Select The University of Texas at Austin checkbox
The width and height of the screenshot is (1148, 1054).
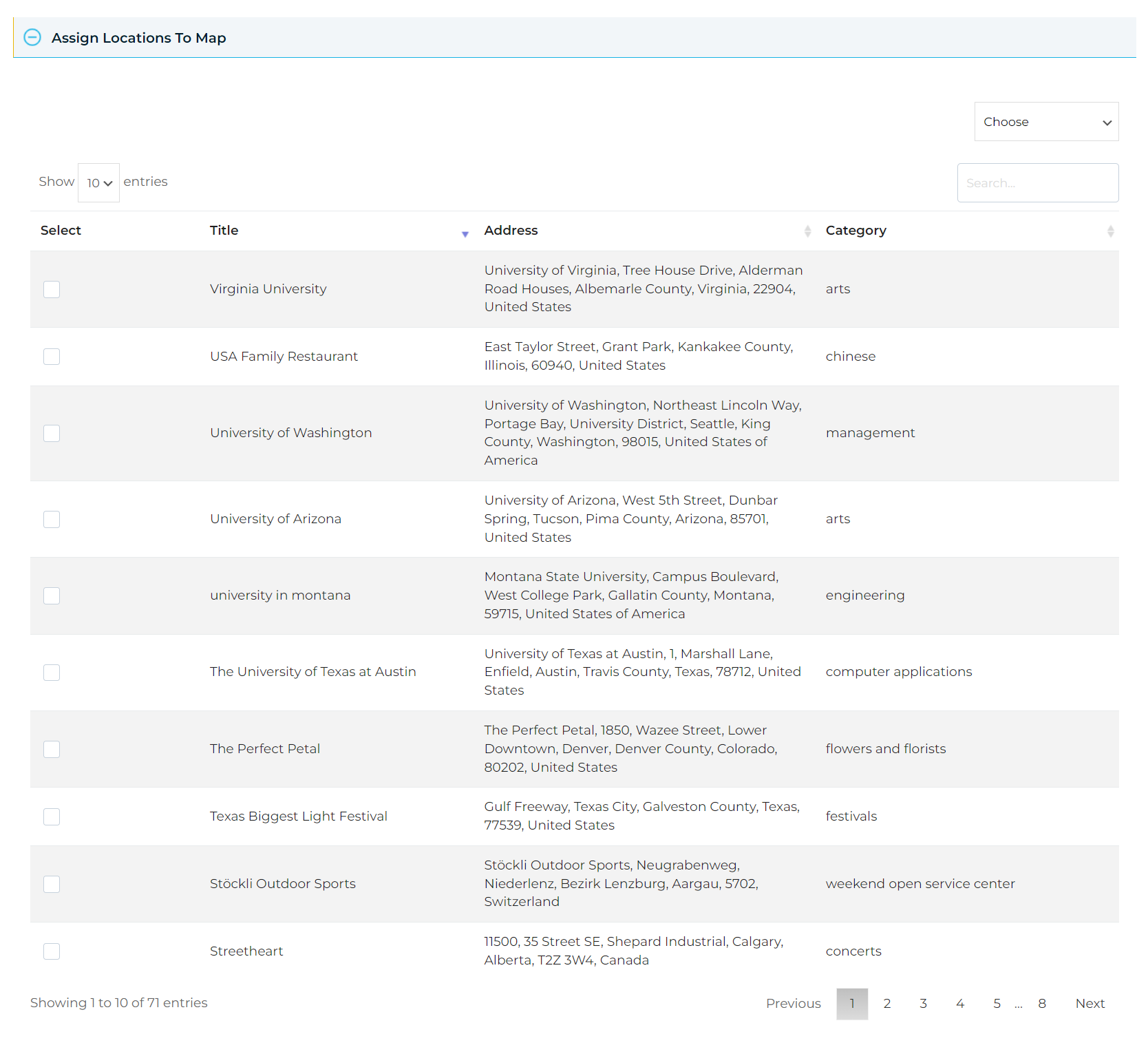coord(52,672)
